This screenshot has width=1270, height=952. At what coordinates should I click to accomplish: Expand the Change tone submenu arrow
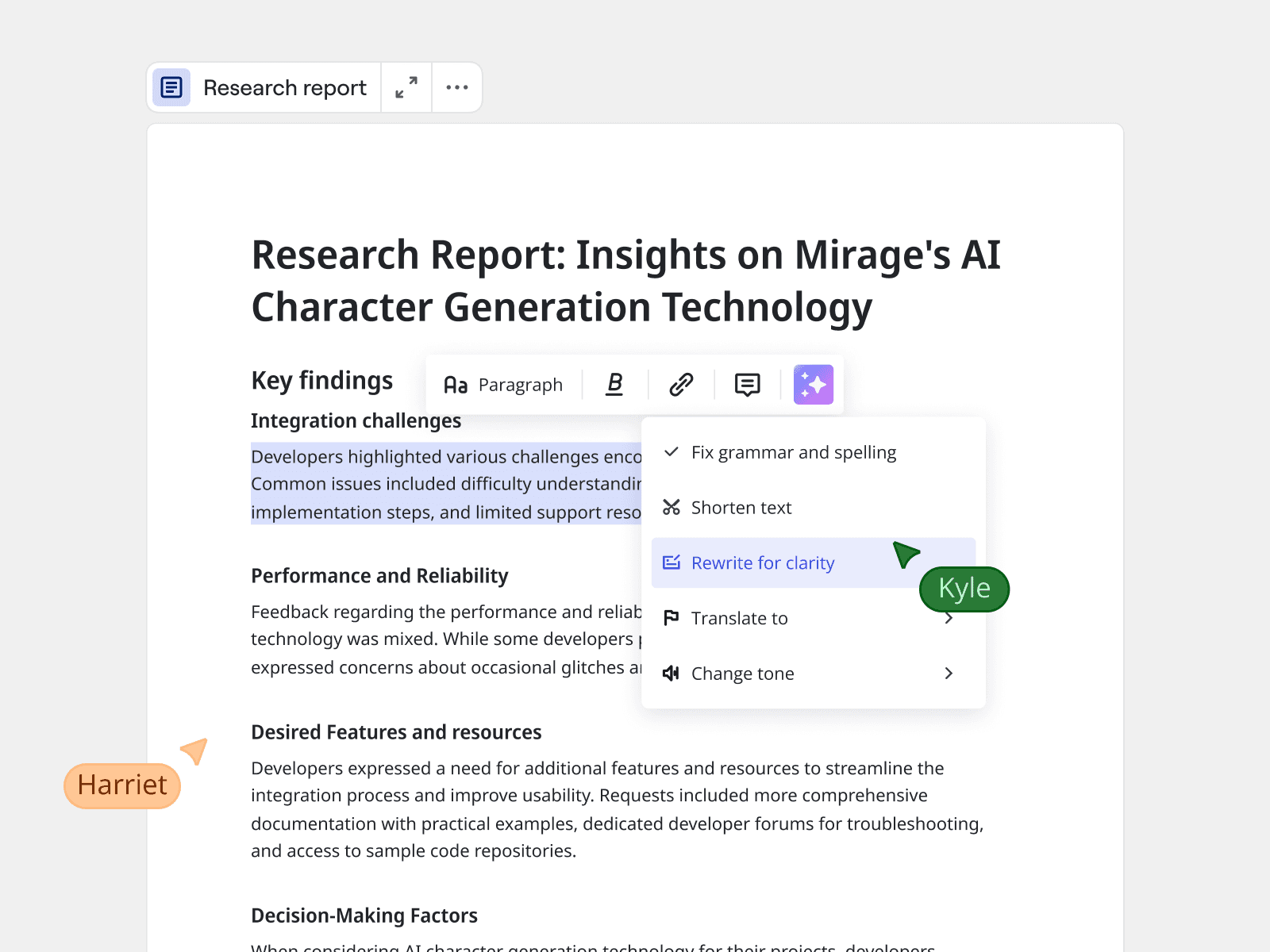[949, 674]
